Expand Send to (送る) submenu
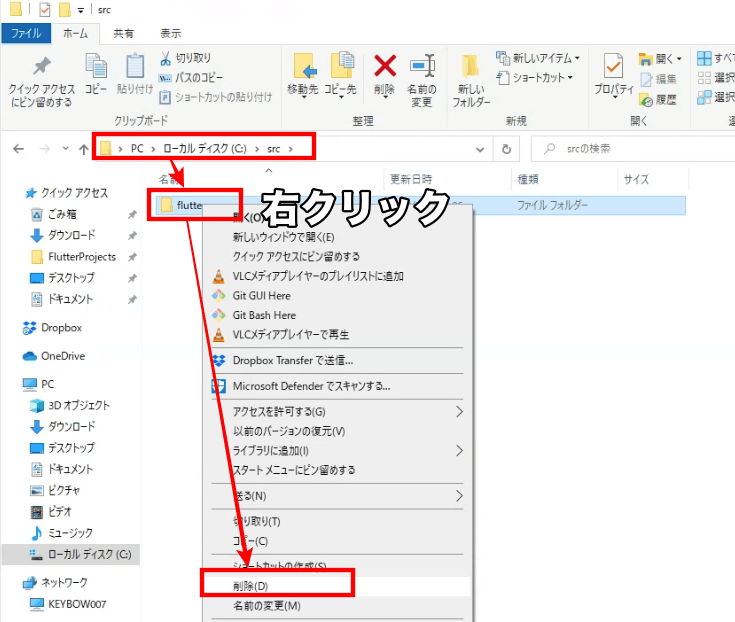 459,495
